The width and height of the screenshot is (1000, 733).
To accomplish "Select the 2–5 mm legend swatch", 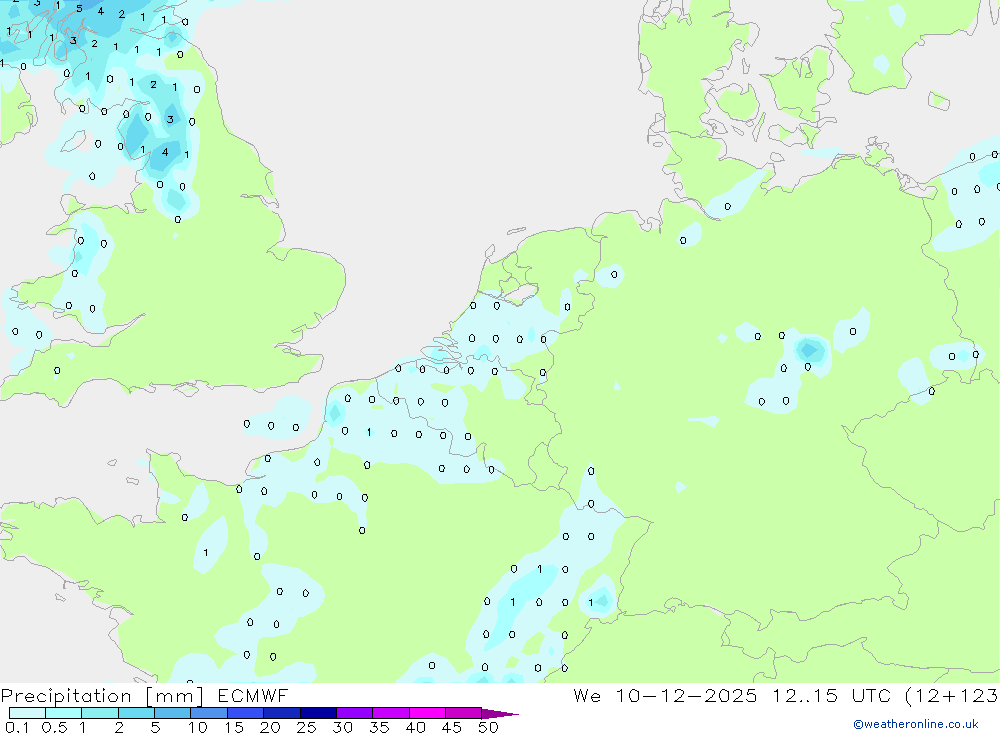I will [136, 713].
